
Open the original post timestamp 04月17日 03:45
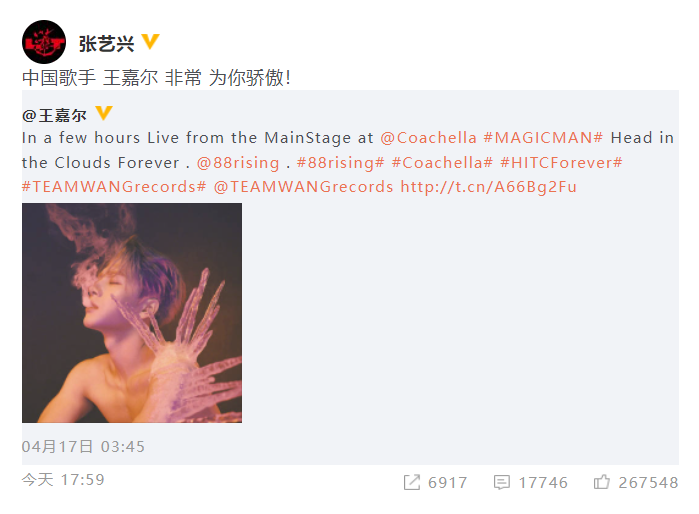83,446
